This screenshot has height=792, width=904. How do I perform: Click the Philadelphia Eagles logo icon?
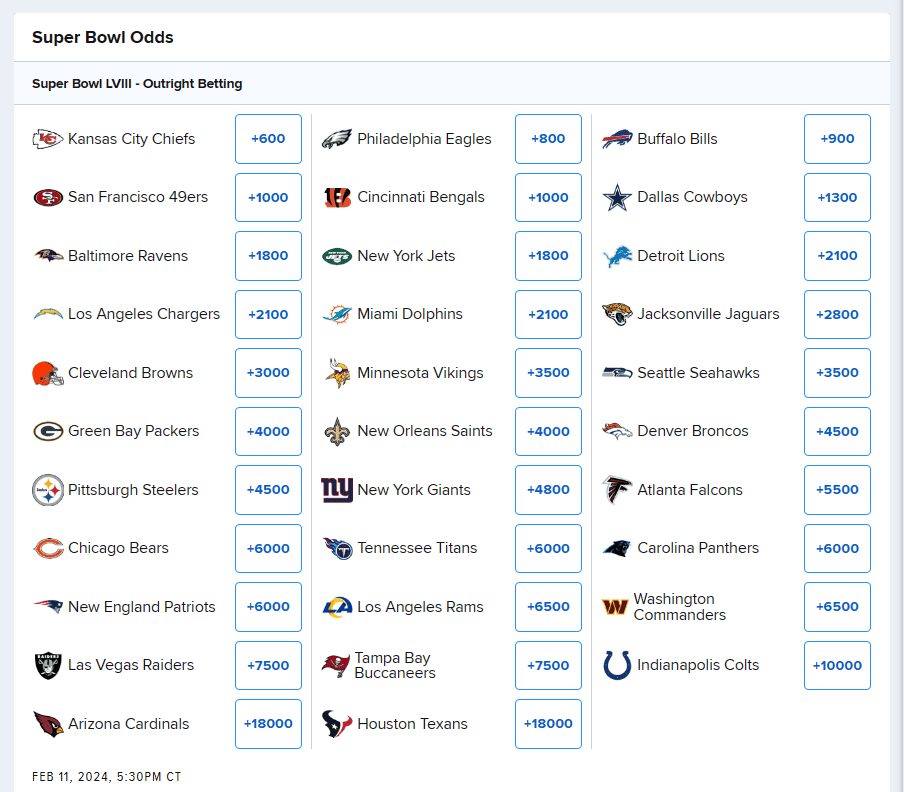tap(337, 139)
